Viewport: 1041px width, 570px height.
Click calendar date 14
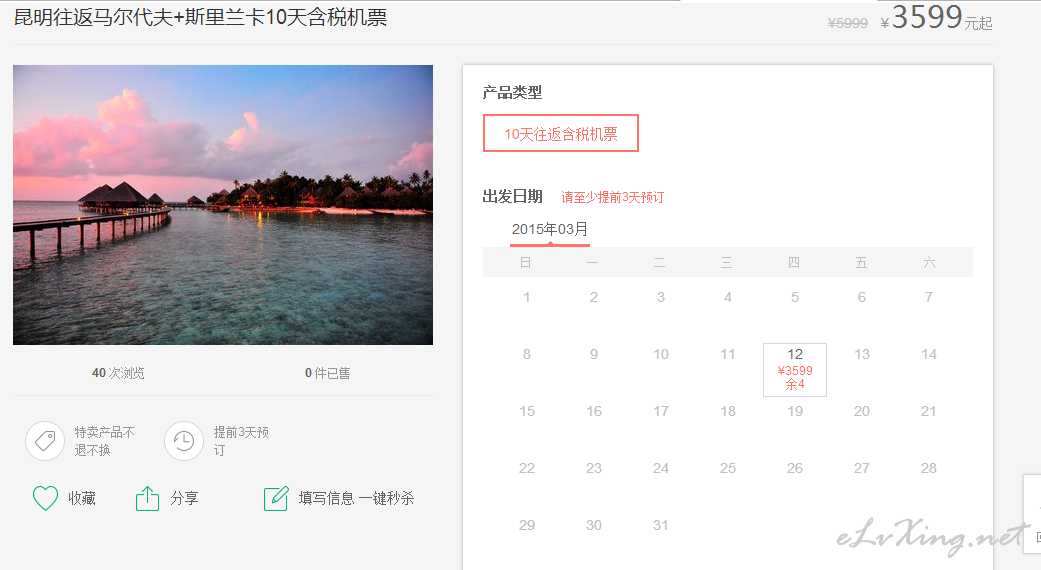pyautogui.click(x=929, y=354)
